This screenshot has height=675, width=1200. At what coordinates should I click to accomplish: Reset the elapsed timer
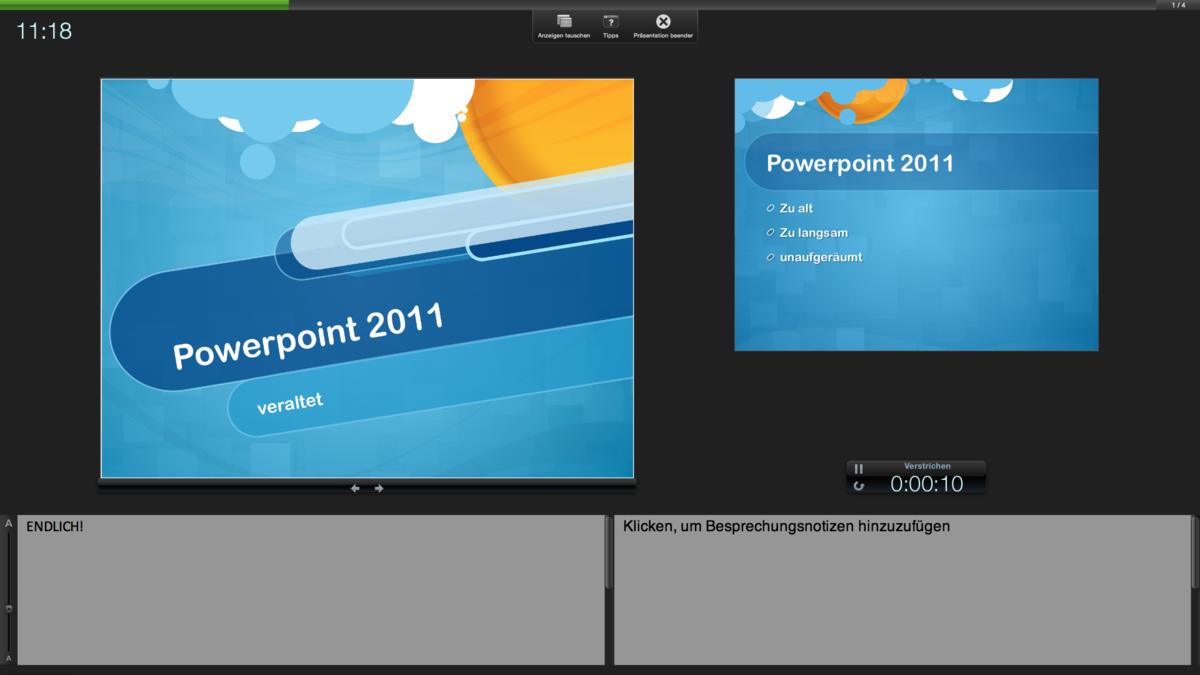(858, 485)
